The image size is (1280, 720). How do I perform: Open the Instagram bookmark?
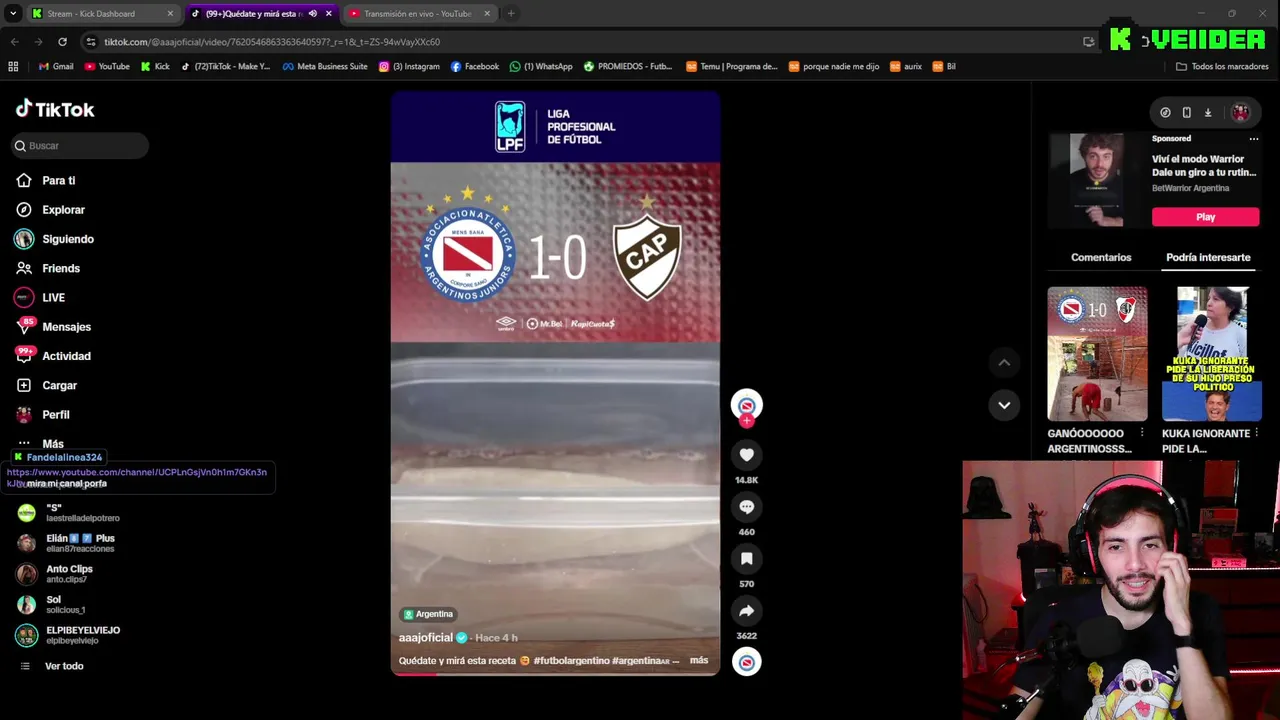click(x=409, y=67)
